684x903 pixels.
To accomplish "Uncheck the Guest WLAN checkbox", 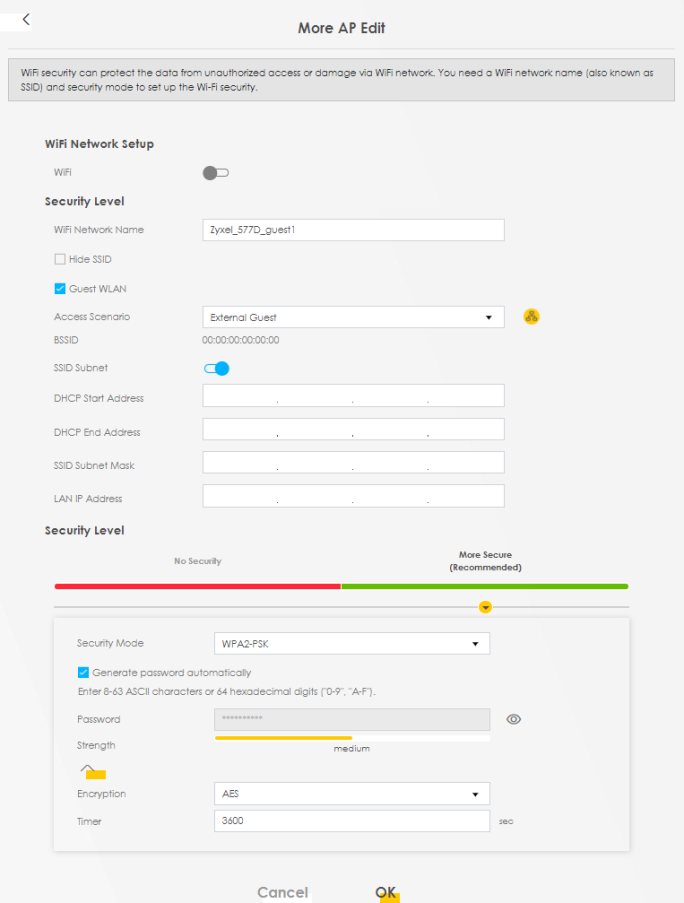I will click(x=60, y=289).
